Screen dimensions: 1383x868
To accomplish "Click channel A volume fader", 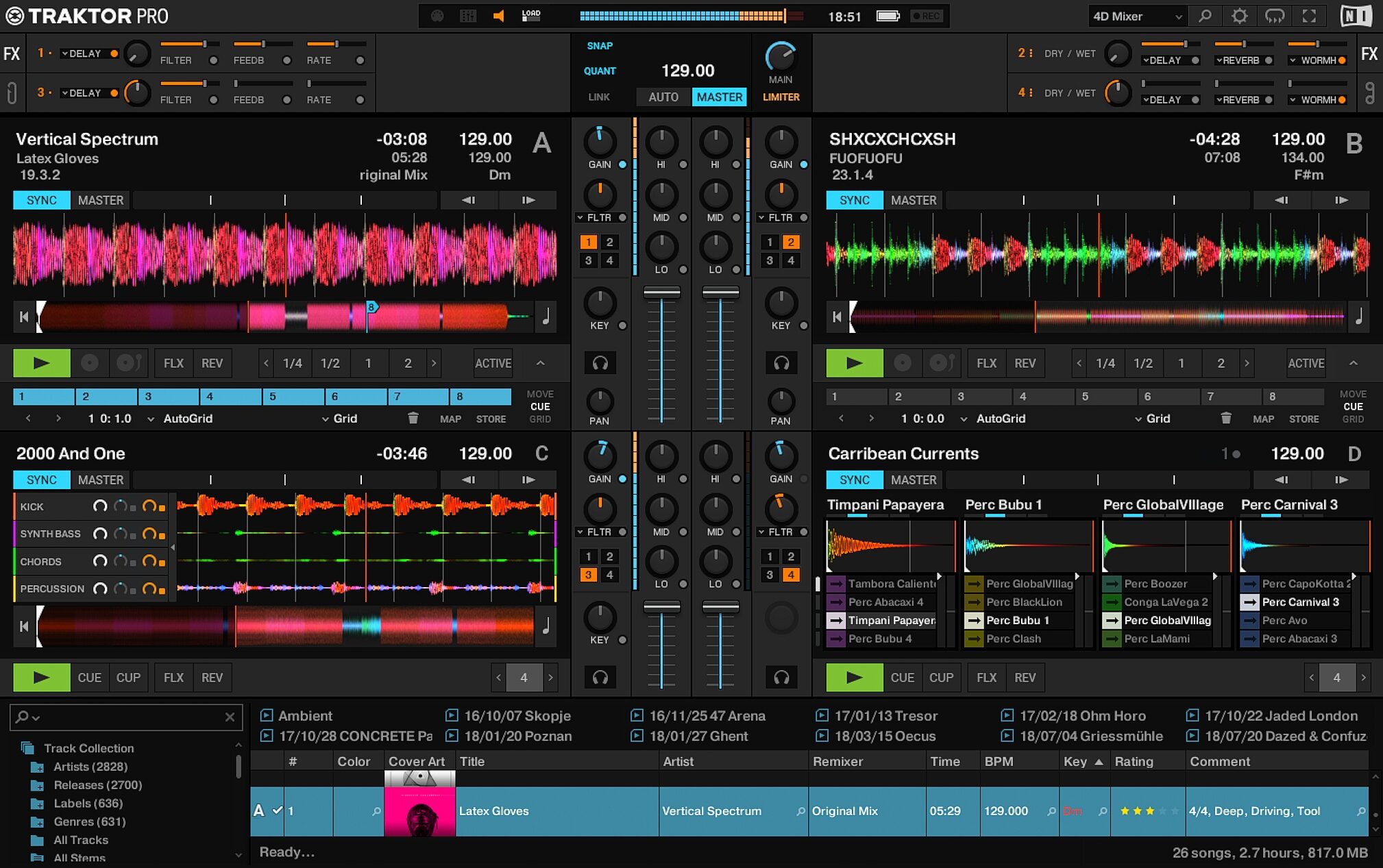I will (661, 293).
